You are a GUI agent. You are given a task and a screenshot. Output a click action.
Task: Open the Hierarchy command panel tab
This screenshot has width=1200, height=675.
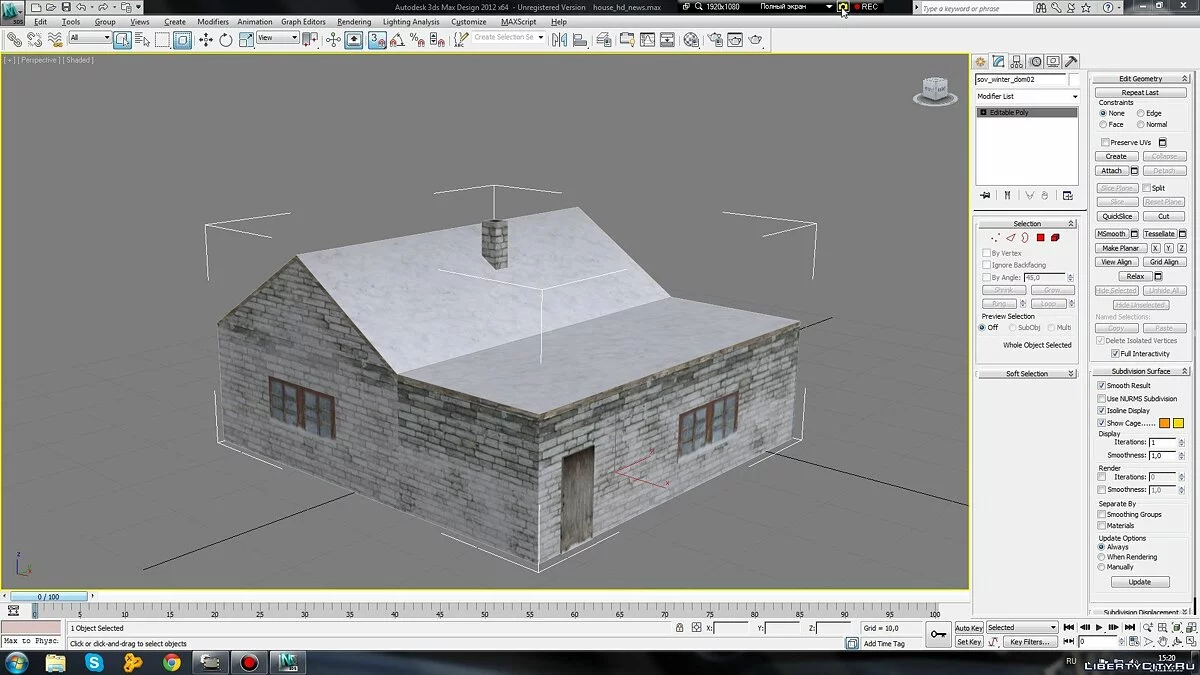pos(1016,62)
